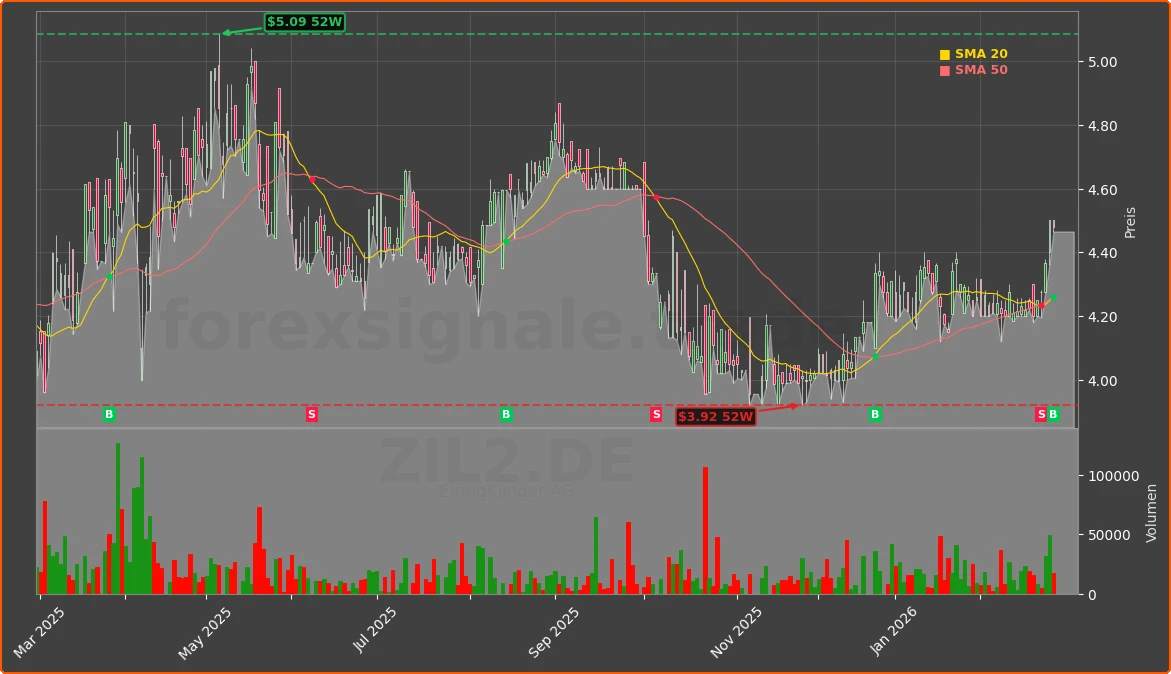Click the green arrow pointing to the 52-week high
1171x674 pixels.
point(237,29)
